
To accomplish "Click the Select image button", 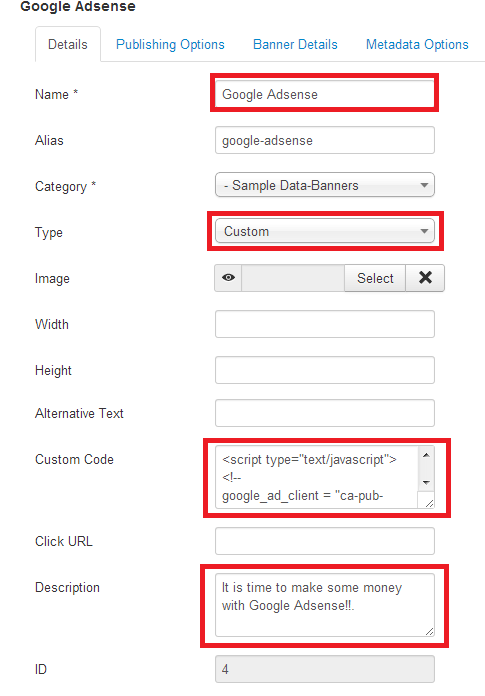I will (x=375, y=278).
